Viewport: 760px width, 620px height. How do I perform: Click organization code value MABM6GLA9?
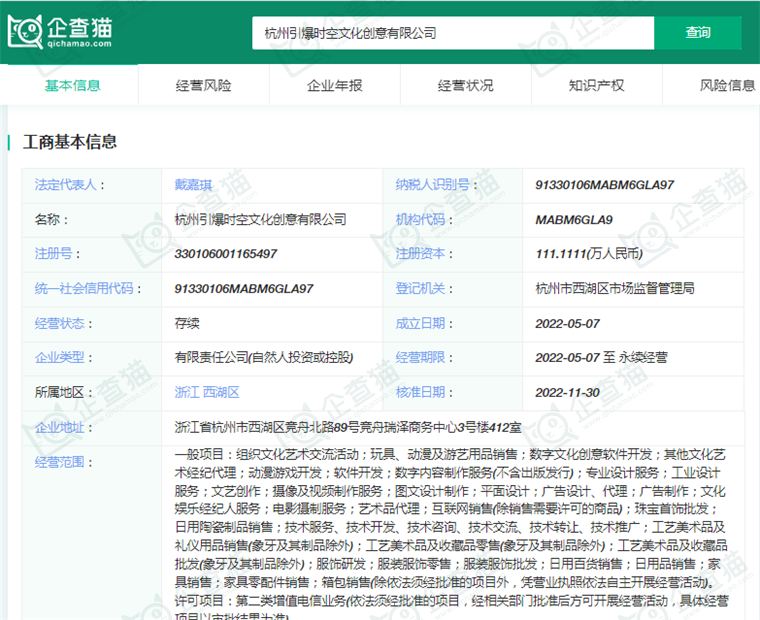click(574, 220)
